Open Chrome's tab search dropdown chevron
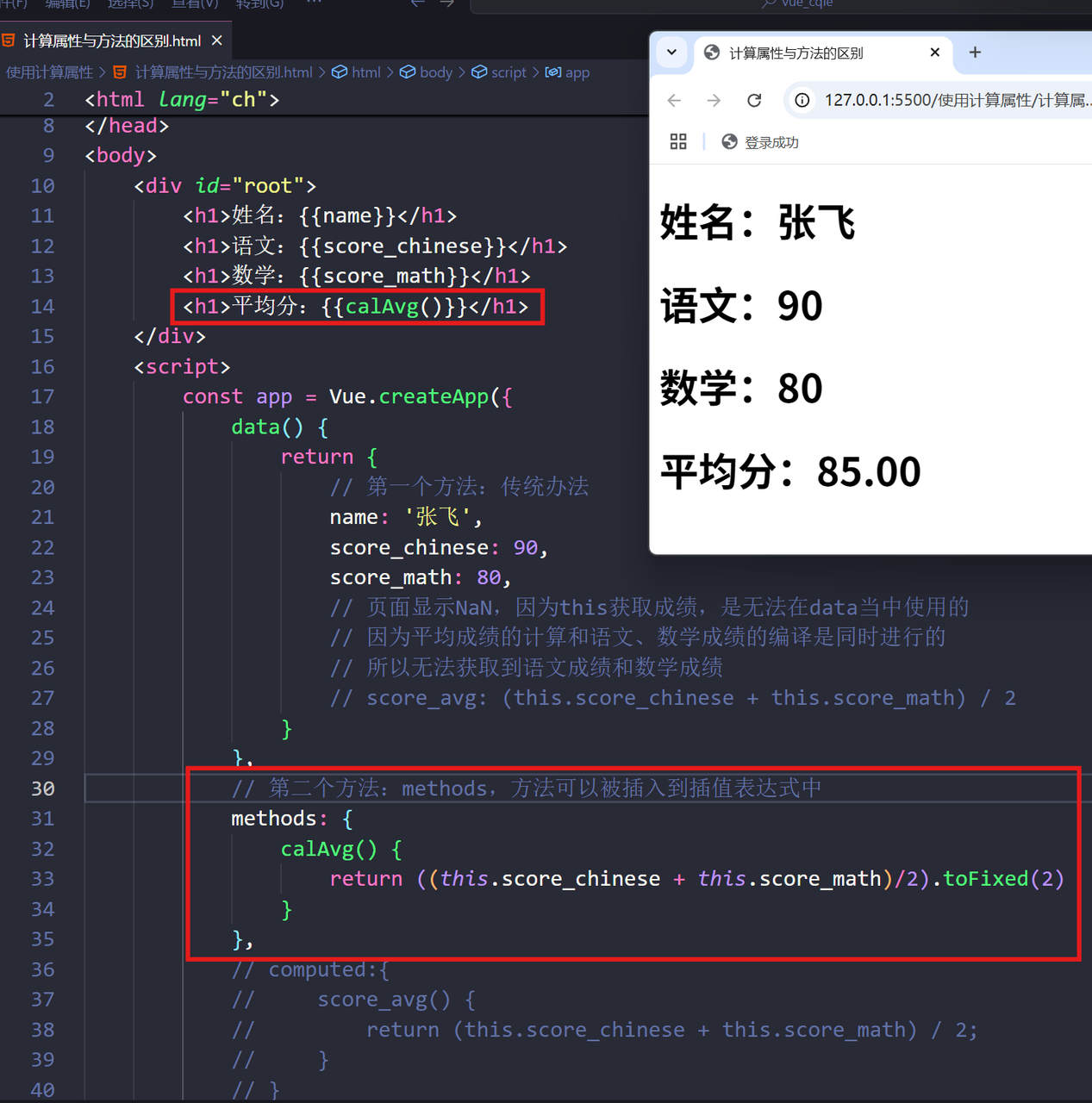The height and width of the screenshot is (1103, 1092). tap(671, 53)
